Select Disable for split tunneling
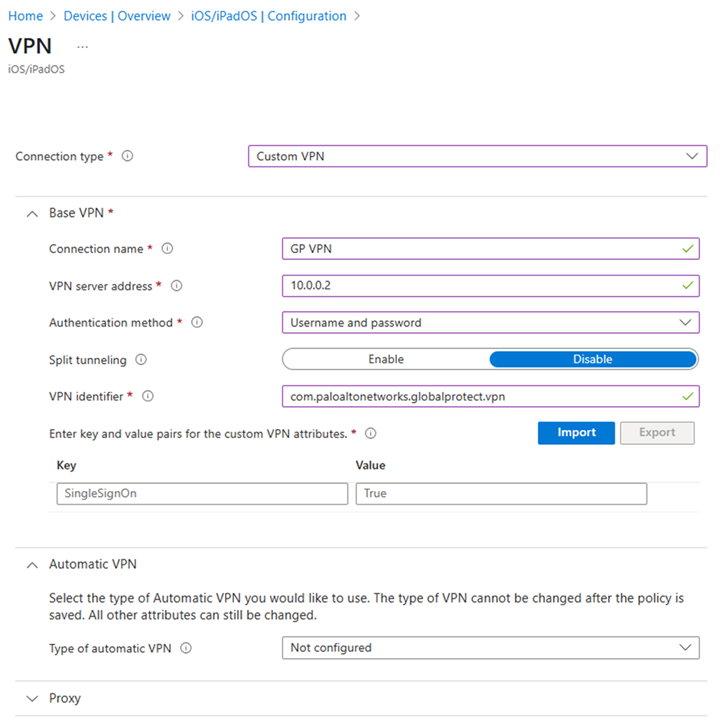 coord(592,359)
